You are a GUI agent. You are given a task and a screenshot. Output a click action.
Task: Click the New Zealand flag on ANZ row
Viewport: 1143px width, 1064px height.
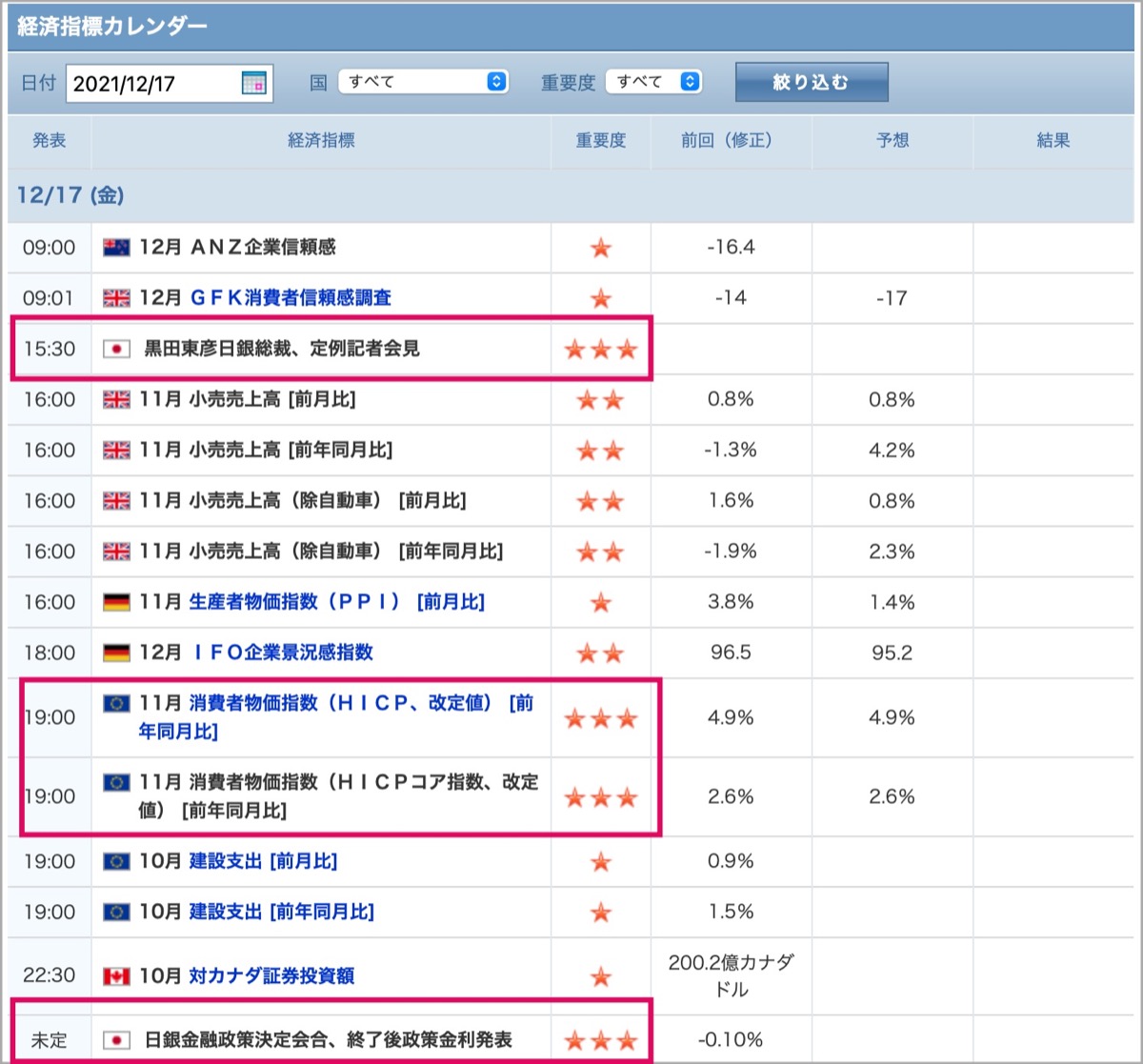(116, 248)
